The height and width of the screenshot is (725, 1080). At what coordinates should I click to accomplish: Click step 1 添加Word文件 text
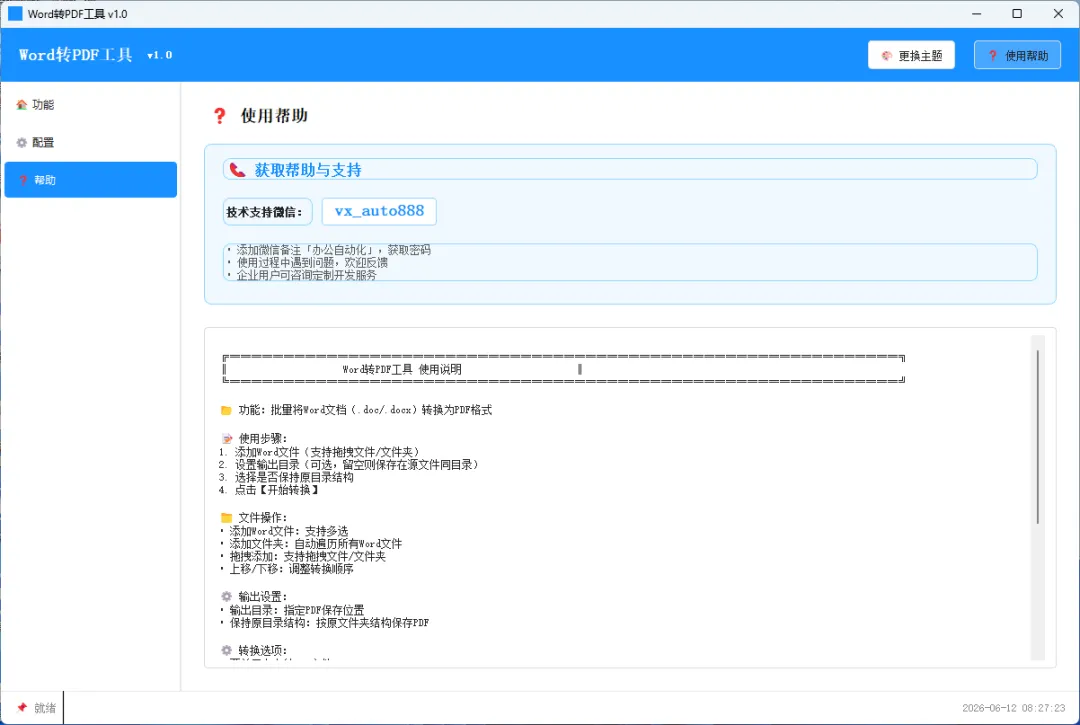click(x=326, y=452)
